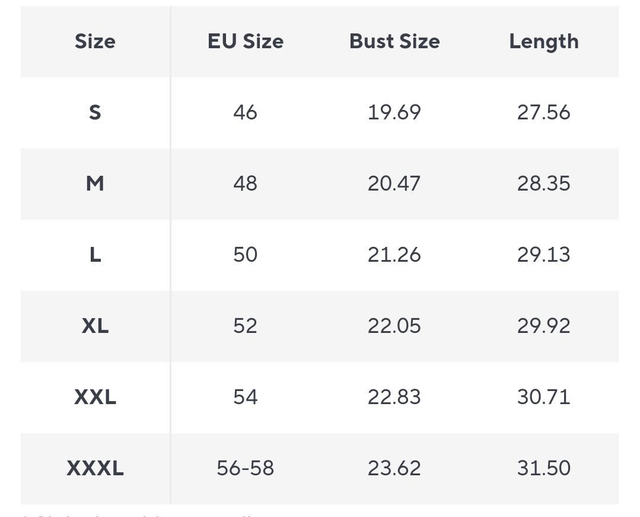The width and height of the screenshot is (640, 517).
Task: Select the Bust Size column header
Action: 394,41
